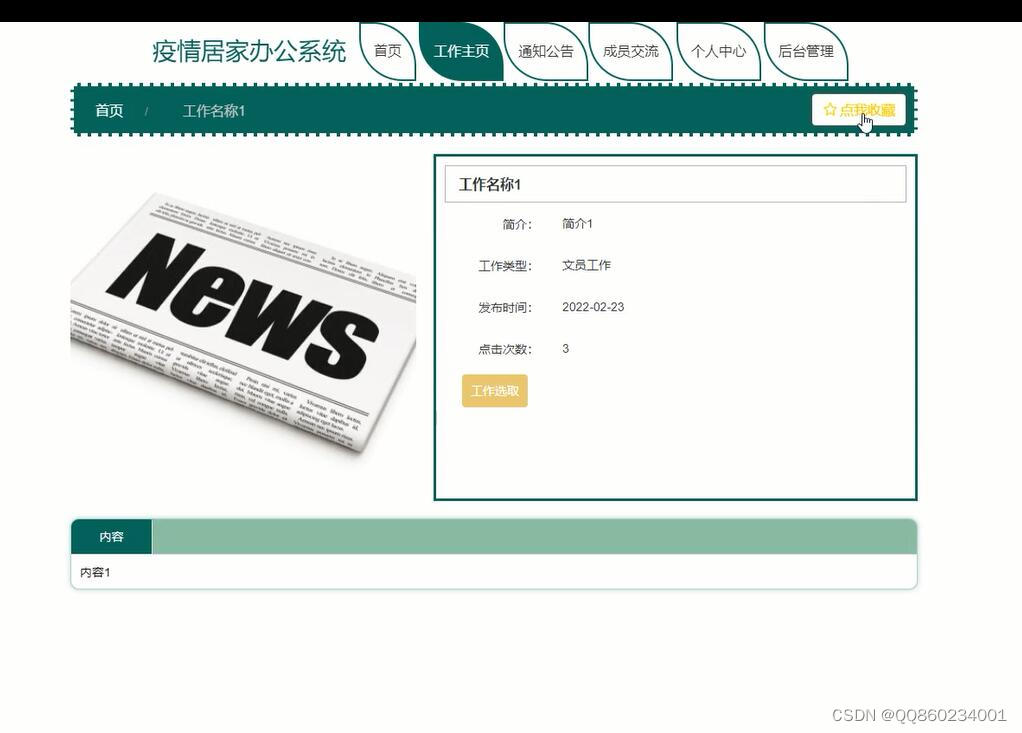Click the 内容1 content text
This screenshot has width=1022, height=733.
pos(95,573)
